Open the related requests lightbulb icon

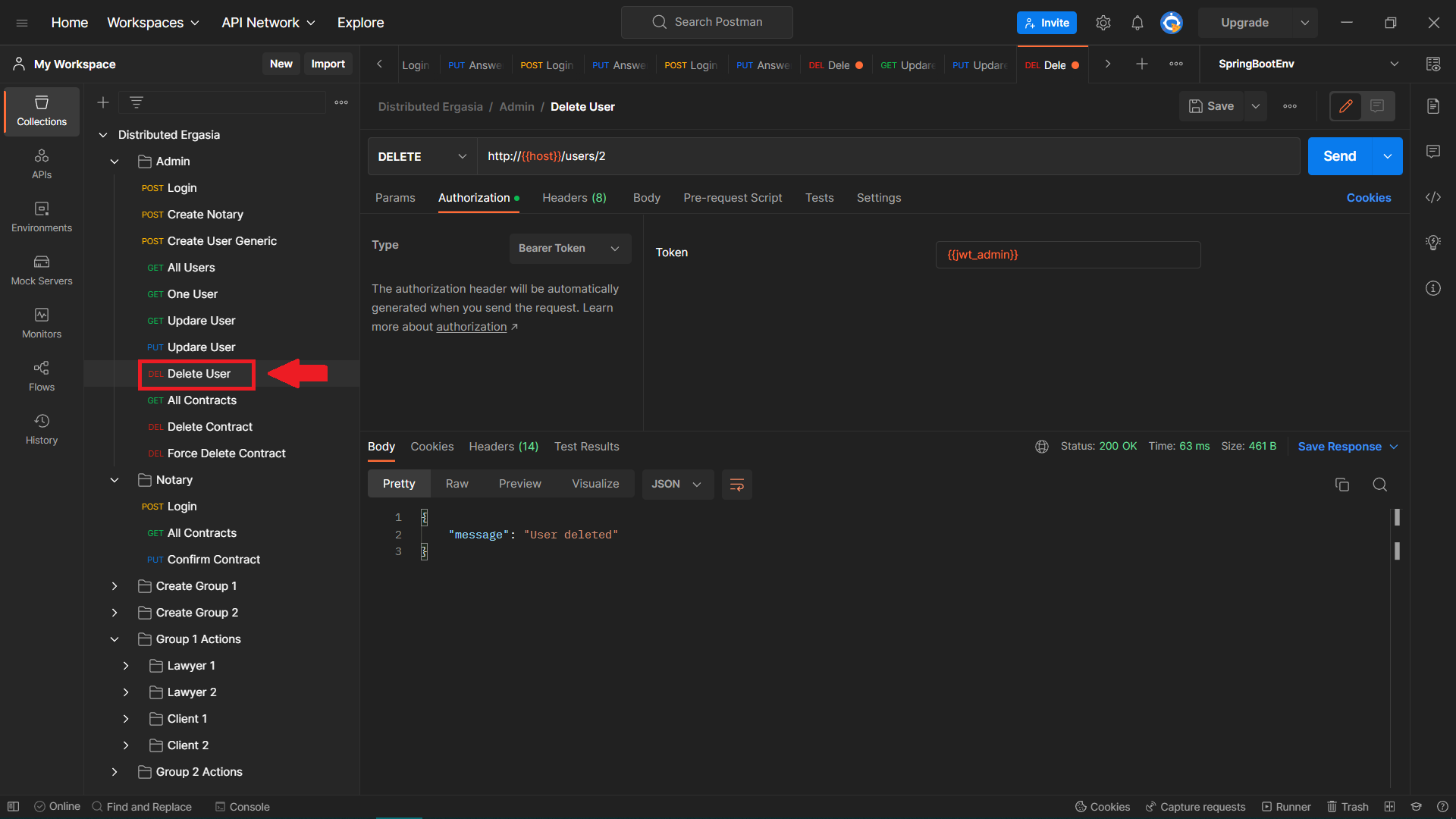tap(1433, 243)
